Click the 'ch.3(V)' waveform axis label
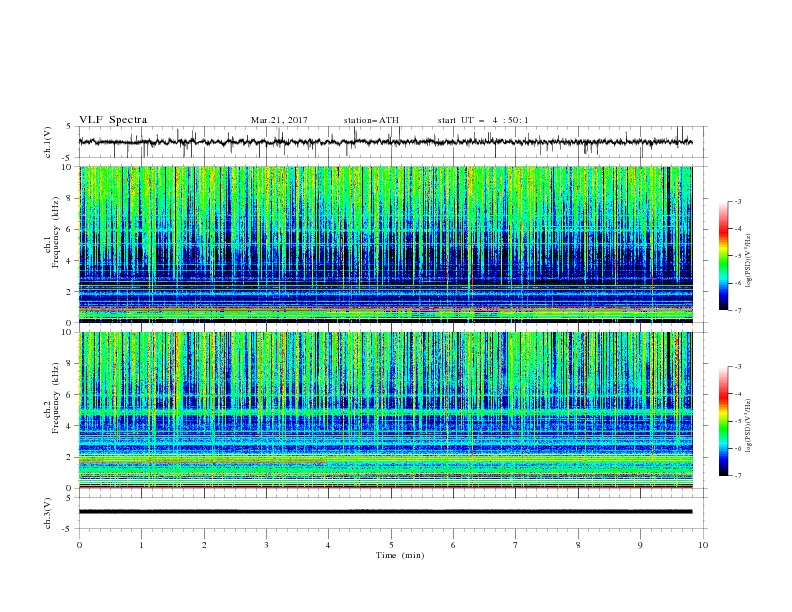792x612 pixels. click(48, 513)
